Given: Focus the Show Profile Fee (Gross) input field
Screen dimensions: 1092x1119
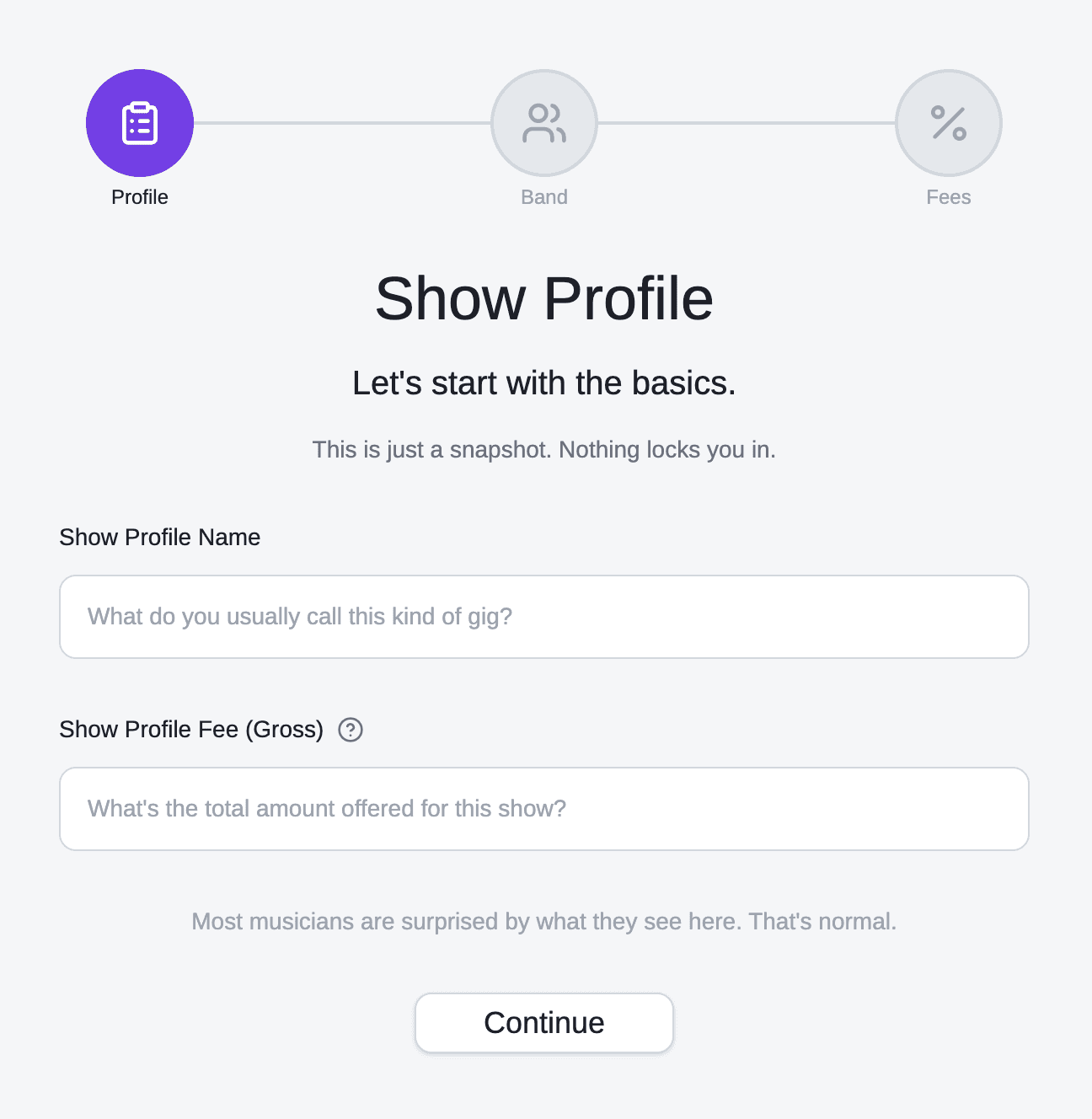Looking at the screenshot, I should click(544, 809).
